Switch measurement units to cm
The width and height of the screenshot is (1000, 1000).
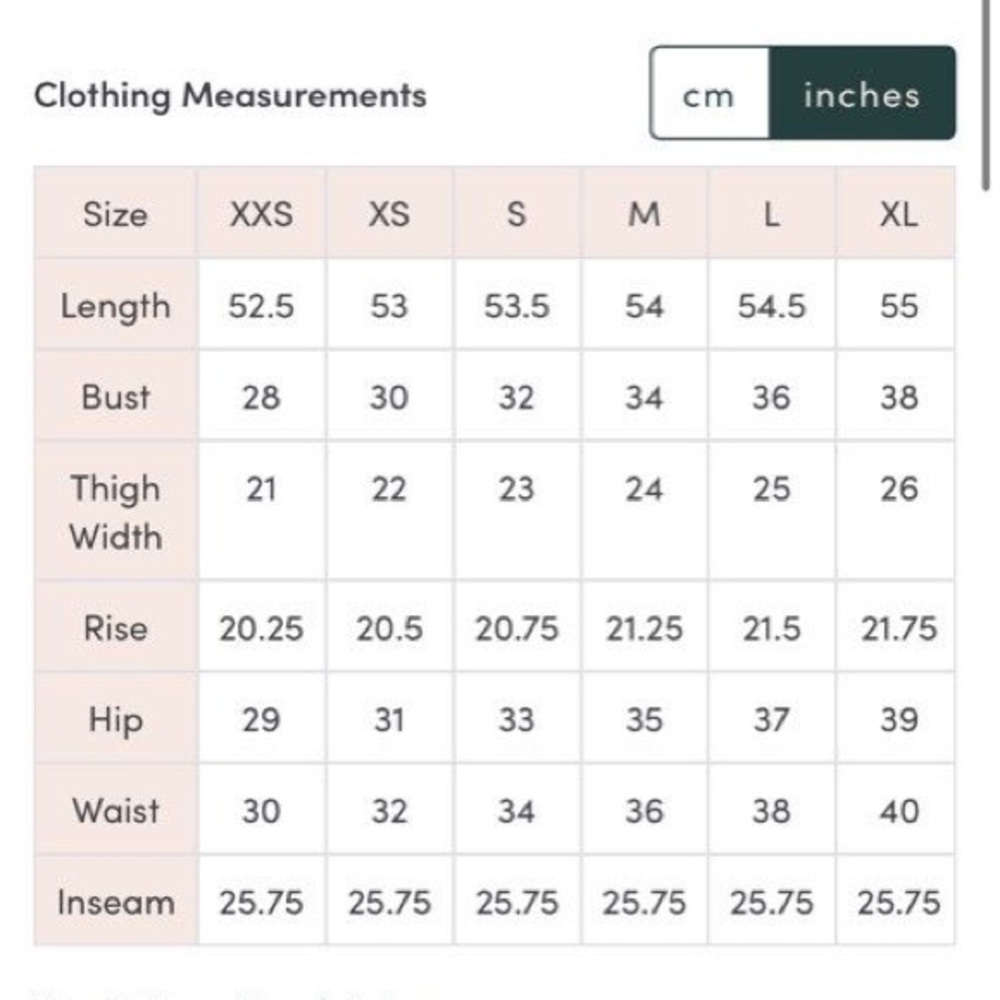click(709, 93)
